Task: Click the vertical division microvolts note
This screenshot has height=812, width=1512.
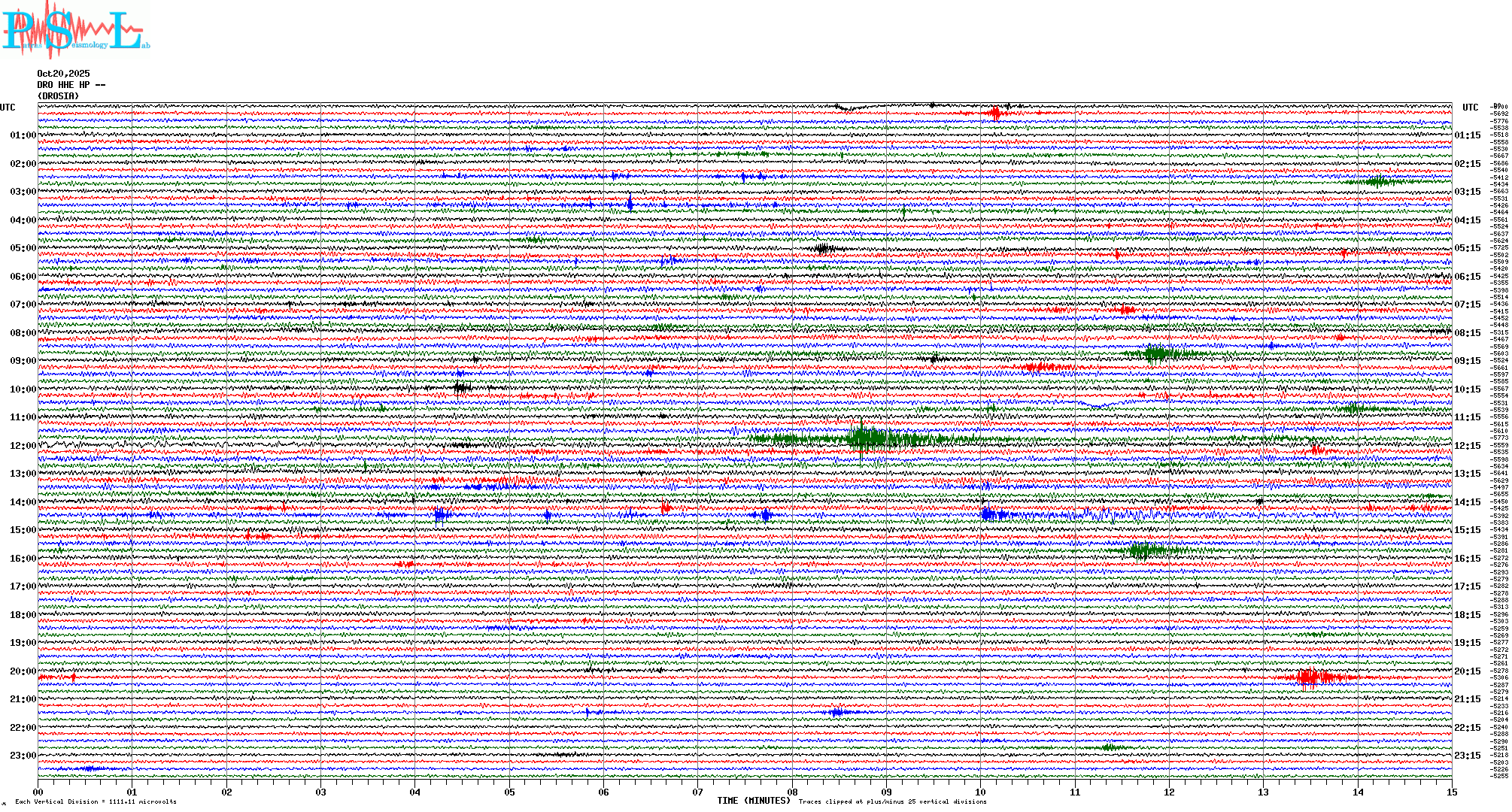Action: click(x=96, y=801)
